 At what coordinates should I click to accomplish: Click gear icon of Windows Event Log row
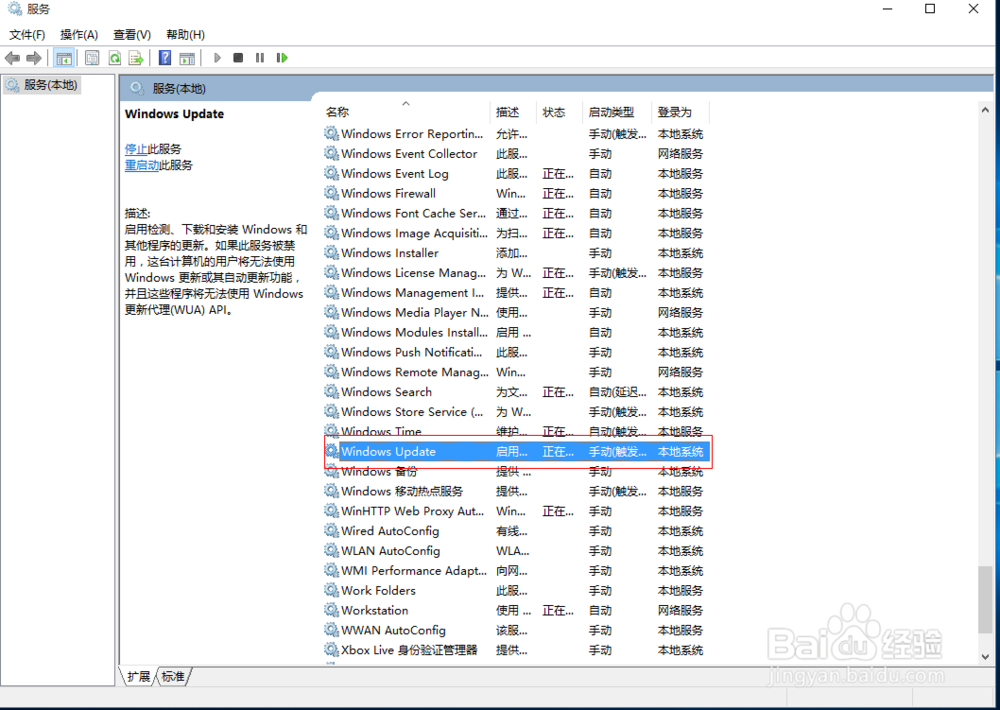(332, 173)
